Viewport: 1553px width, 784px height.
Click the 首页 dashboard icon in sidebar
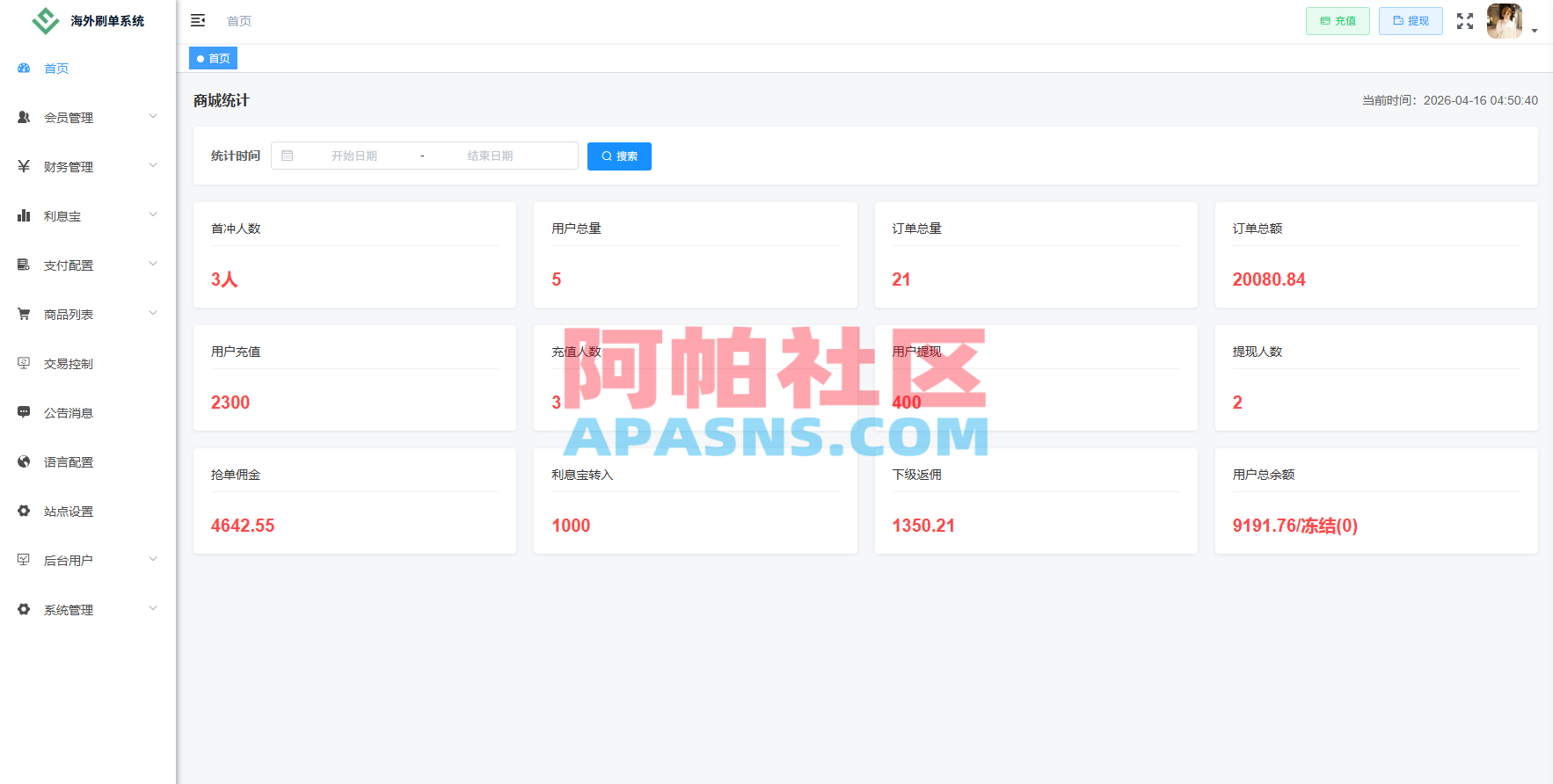tap(24, 68)
